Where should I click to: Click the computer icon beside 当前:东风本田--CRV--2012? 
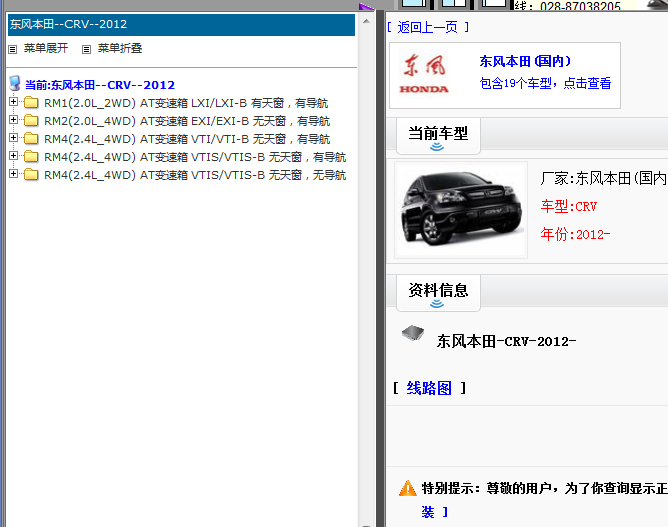pyautogui.click(x=15, y=84)
